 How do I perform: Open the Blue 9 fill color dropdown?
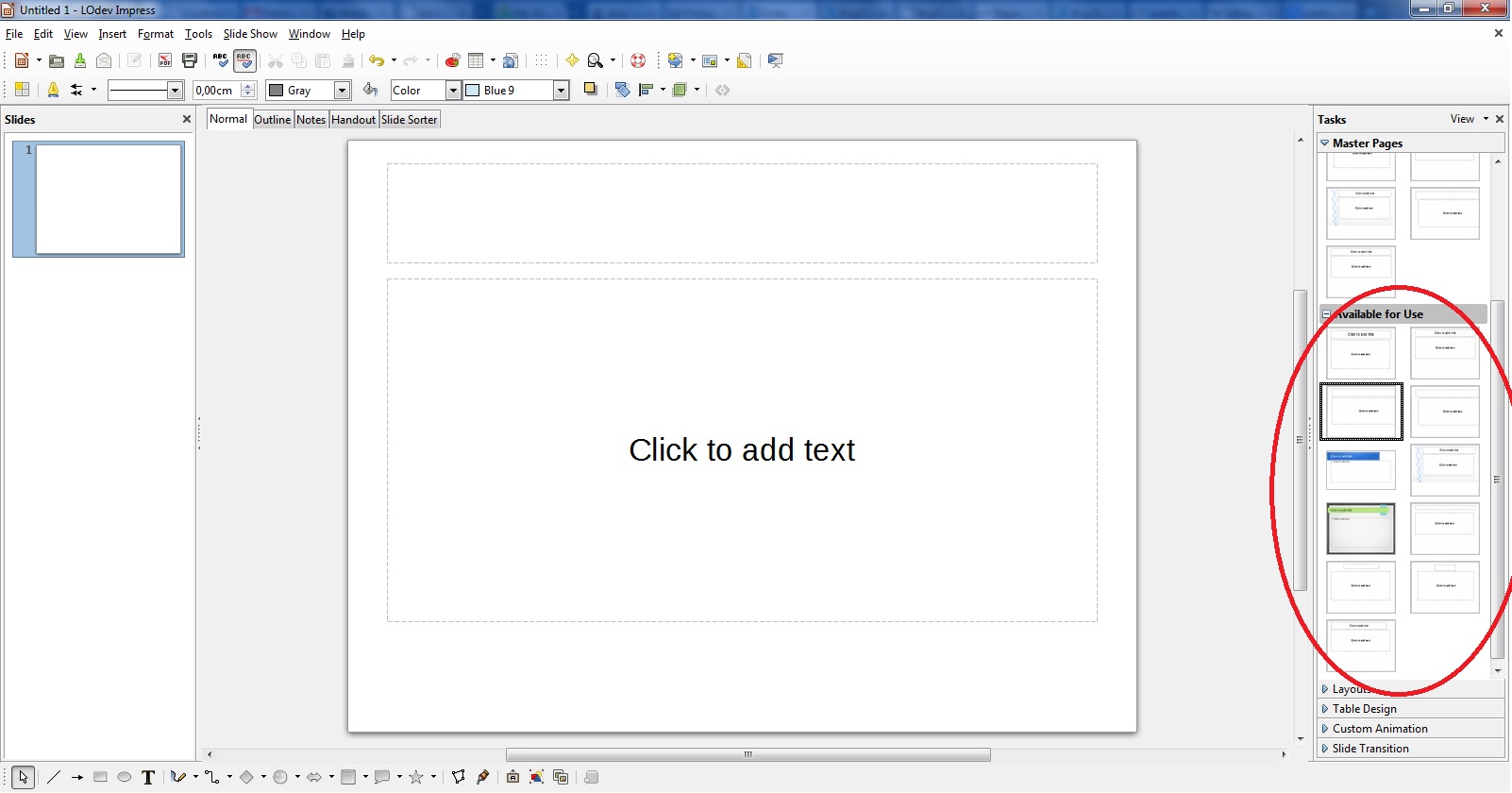click(x=561, y=91)
